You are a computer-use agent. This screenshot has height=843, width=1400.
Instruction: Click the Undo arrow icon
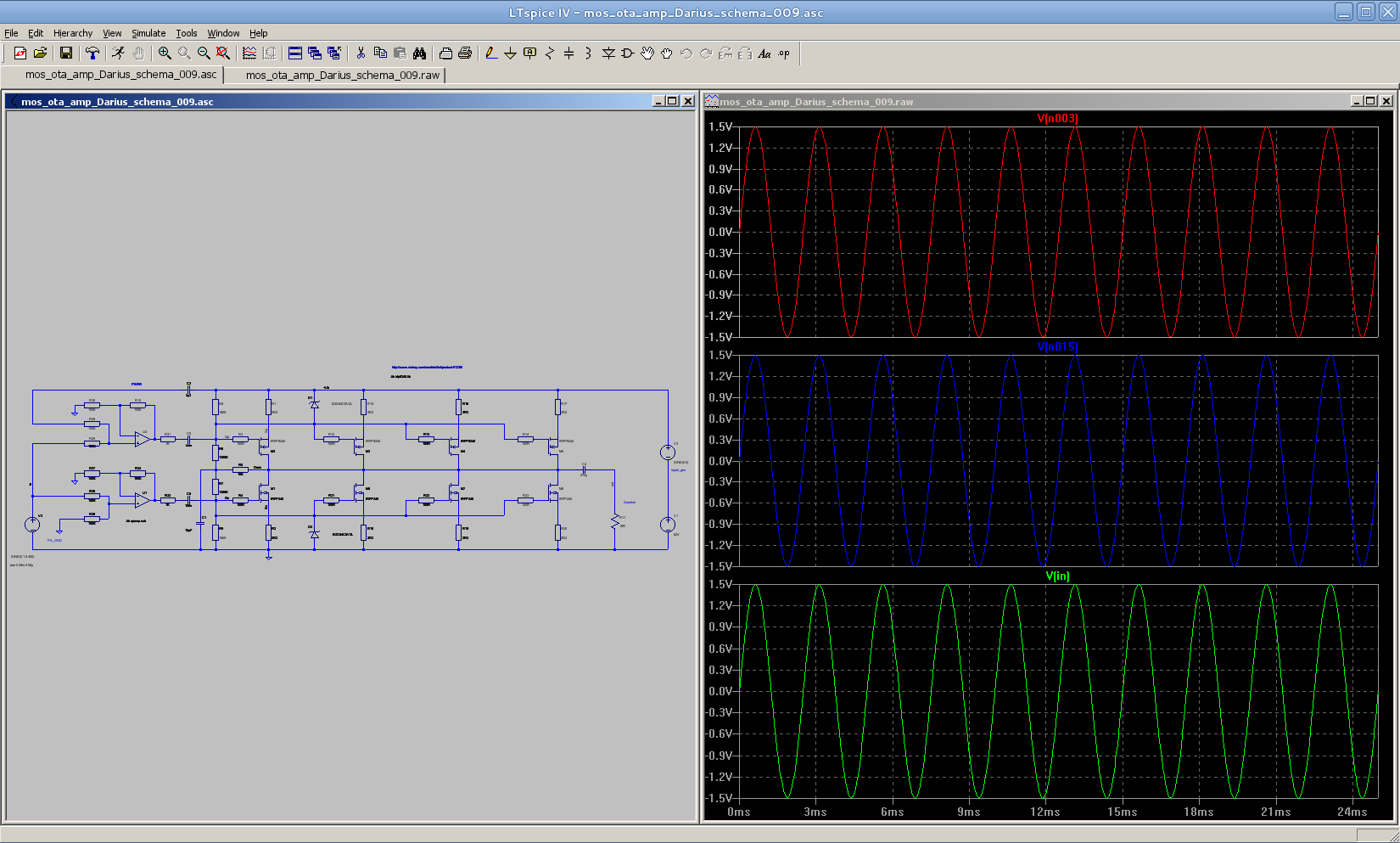[686, 53]
